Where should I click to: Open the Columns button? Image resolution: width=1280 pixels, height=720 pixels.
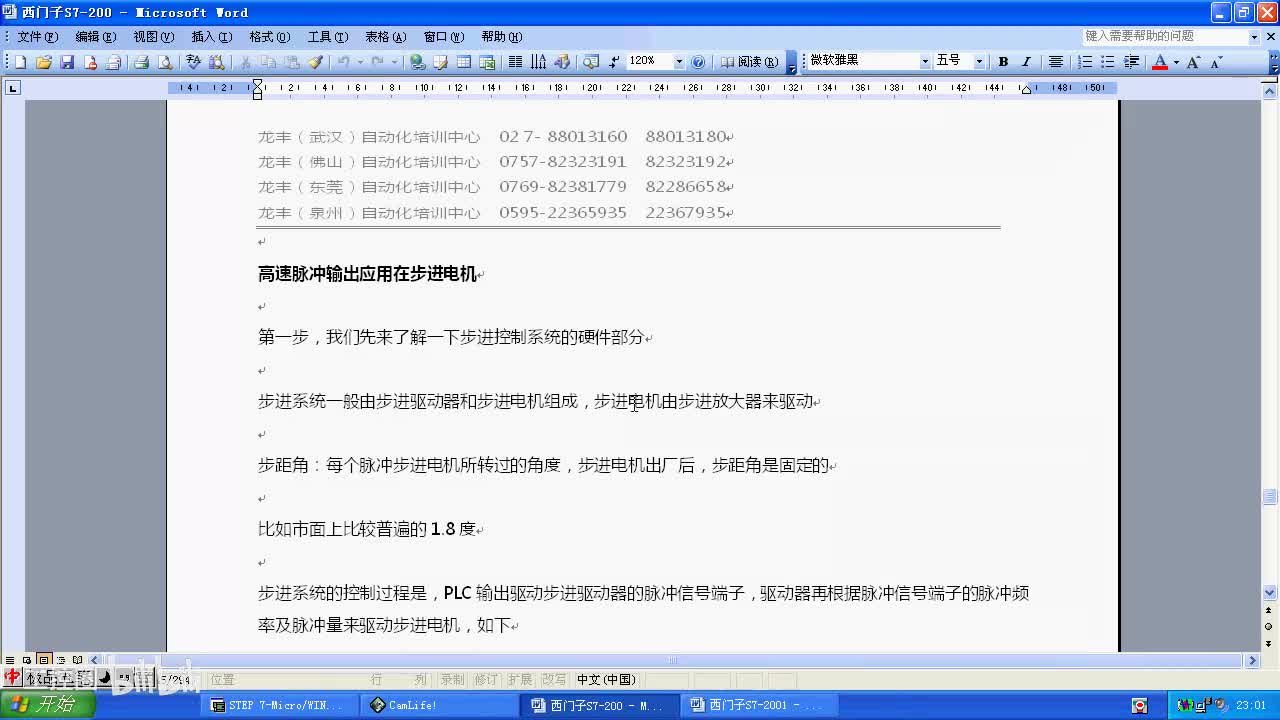pos(515,62)
